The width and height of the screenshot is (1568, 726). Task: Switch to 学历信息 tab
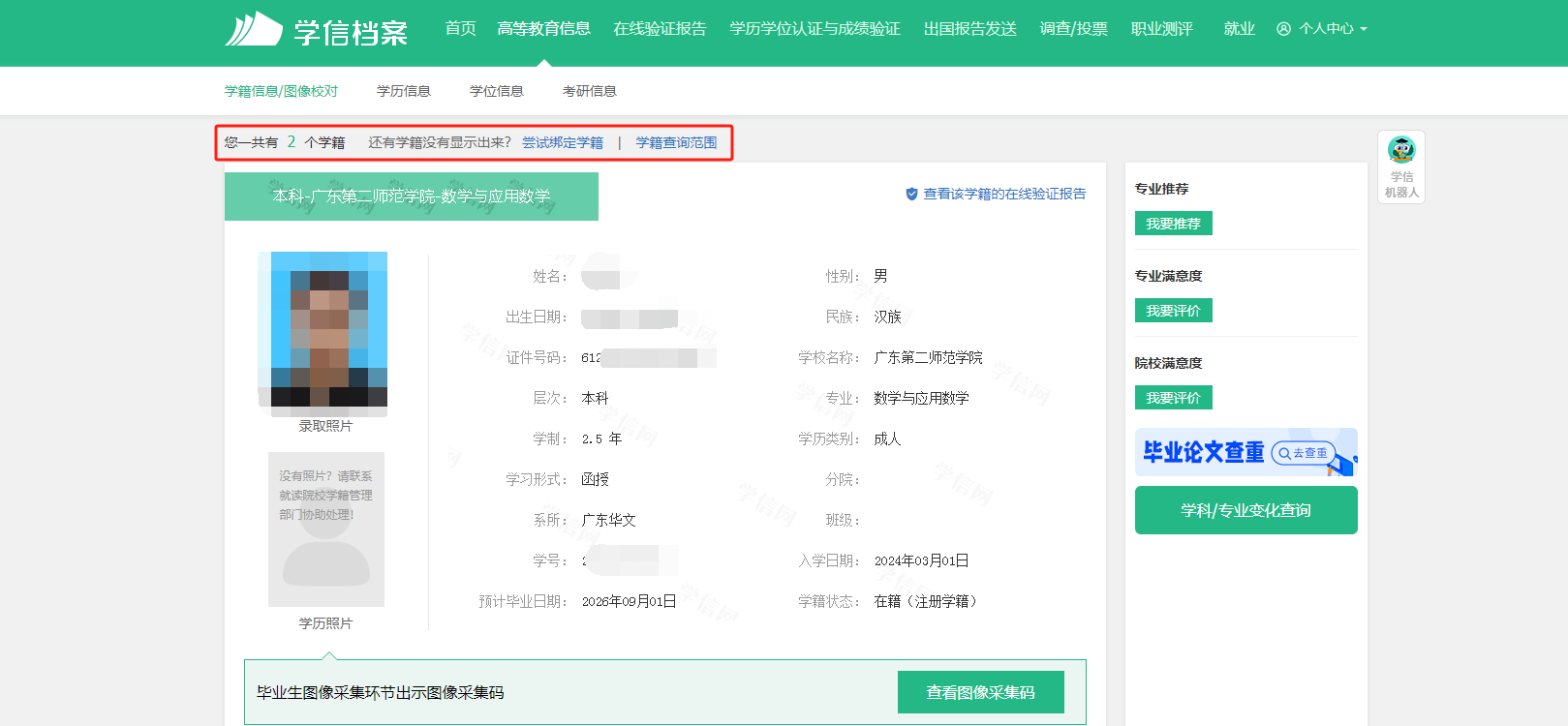coord(404,91)
